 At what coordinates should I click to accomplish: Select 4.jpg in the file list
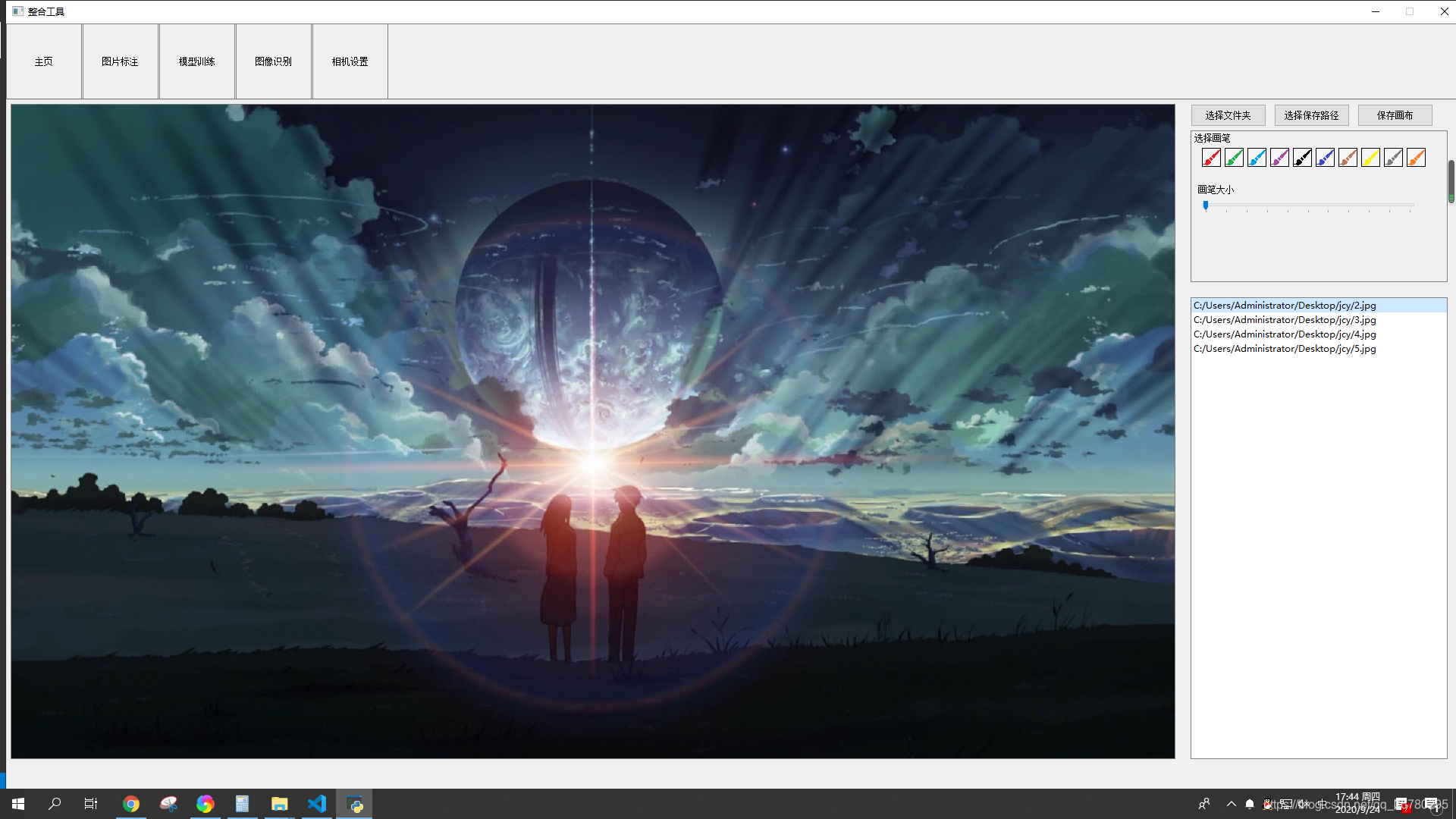pos(1319,334)
